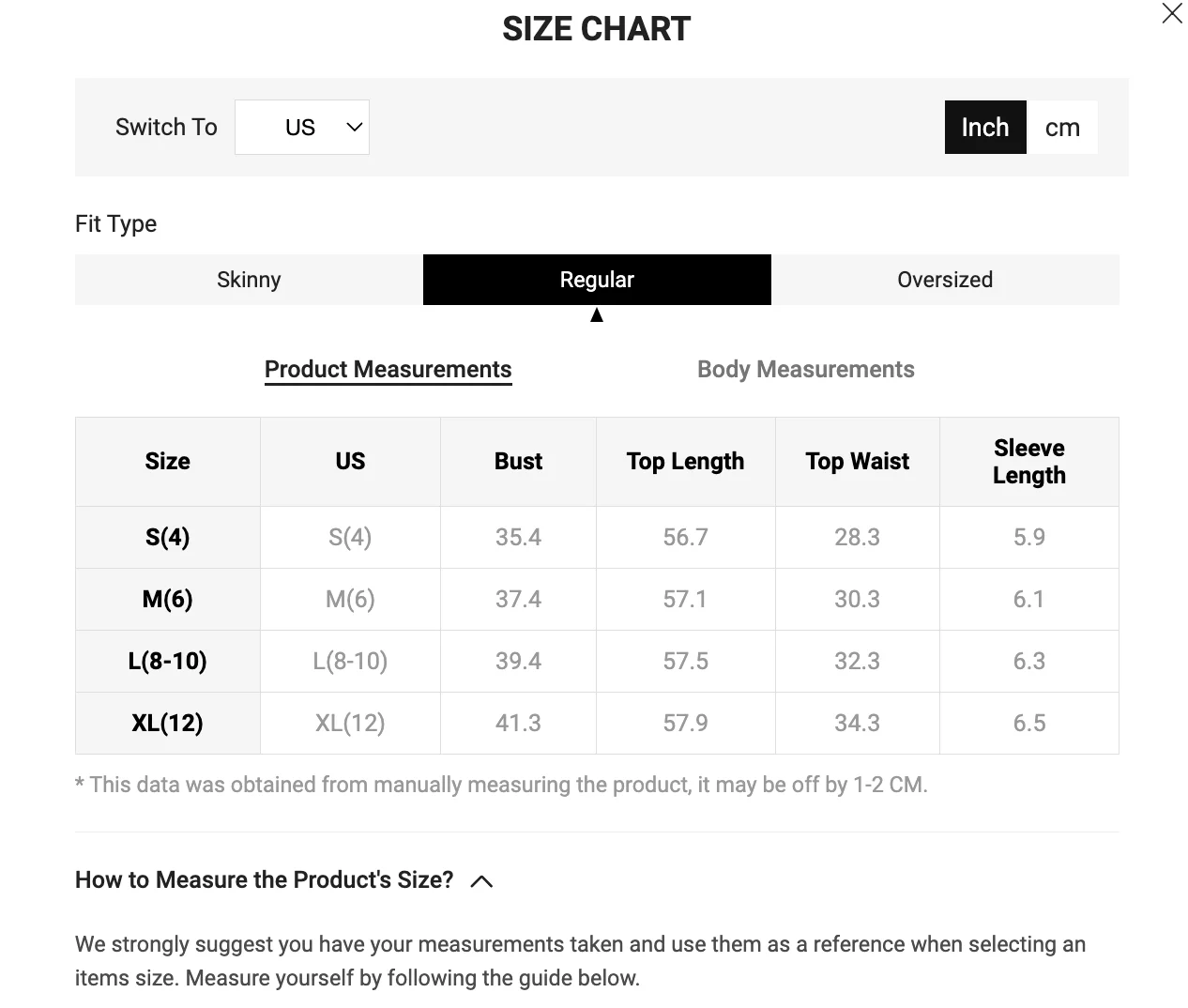Click the S(4) size row header
The width and height of the screenshot is (1188, 1008).
click(167, 537)
